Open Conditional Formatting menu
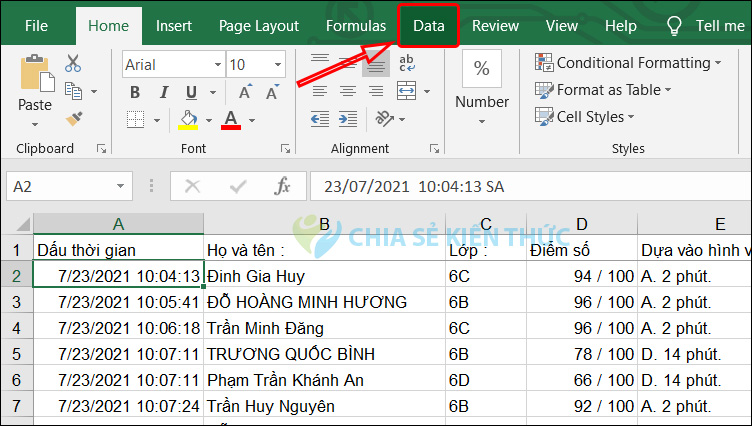 click(x=628, y=63)
